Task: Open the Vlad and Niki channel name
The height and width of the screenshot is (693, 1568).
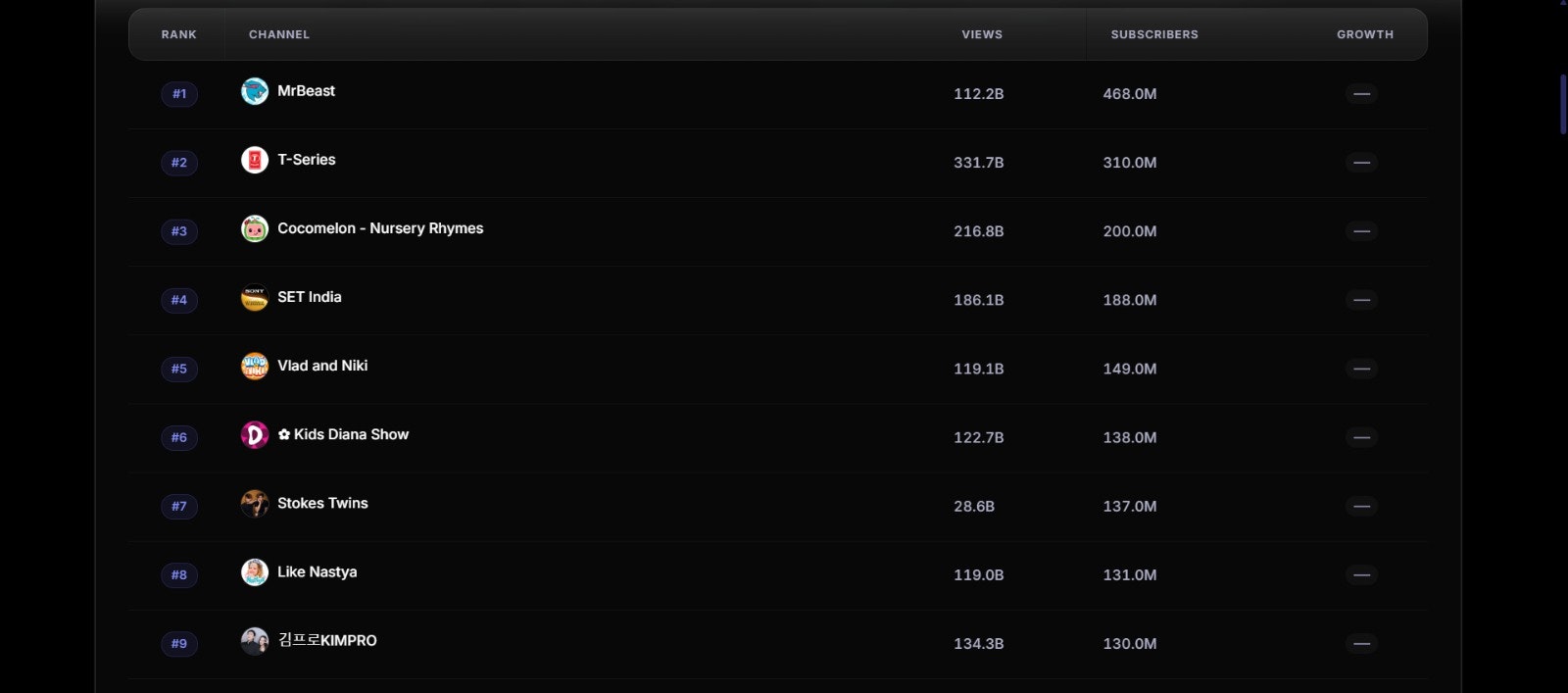Action: (322, 365)
